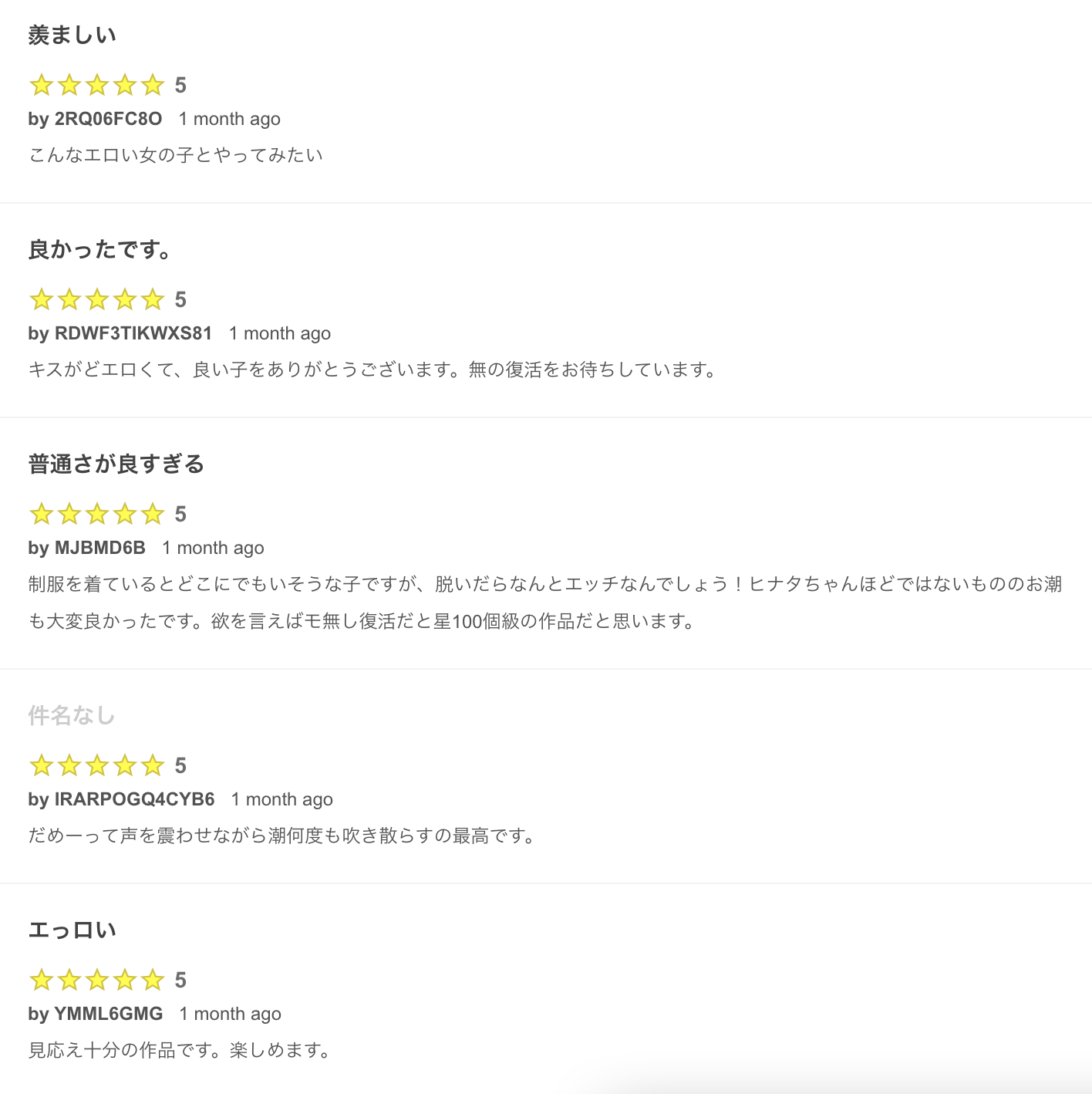The image size is (1092, 1094).
Task: Click the rating number beside IRARPOGQ4CYB6's stars
Action: click(180, 765)
